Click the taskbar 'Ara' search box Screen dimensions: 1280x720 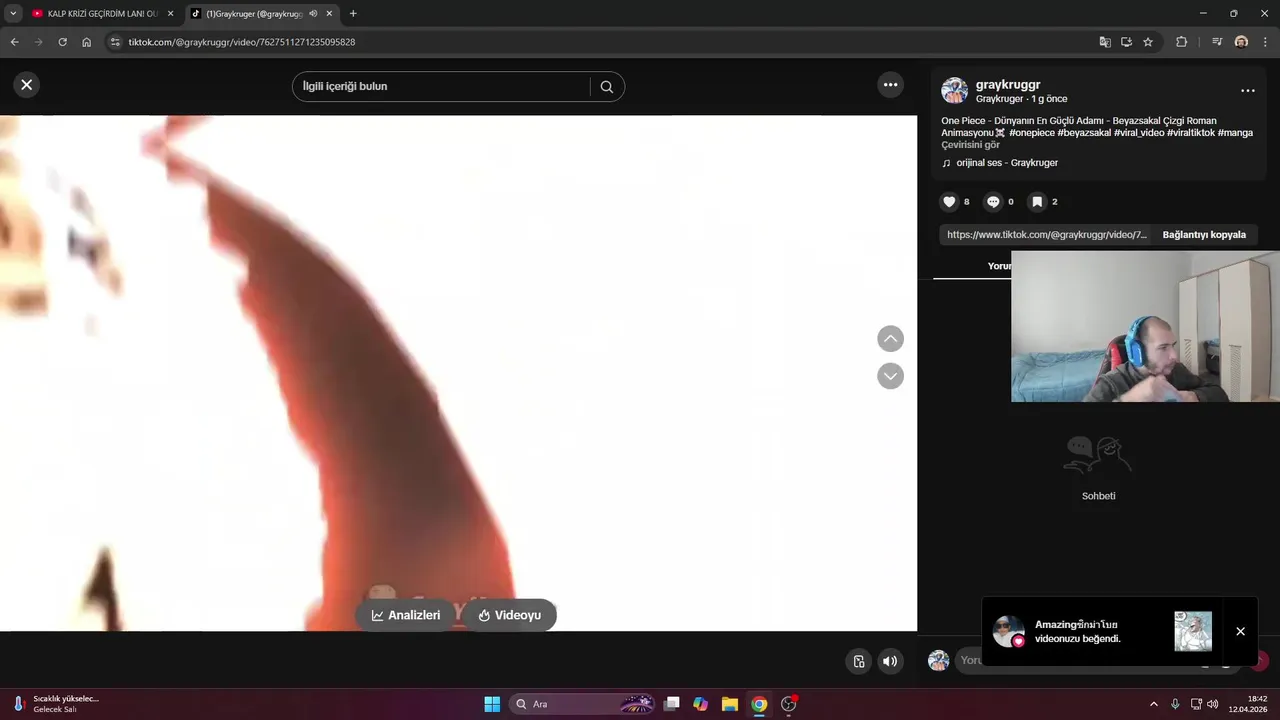[x=583, y=704]
